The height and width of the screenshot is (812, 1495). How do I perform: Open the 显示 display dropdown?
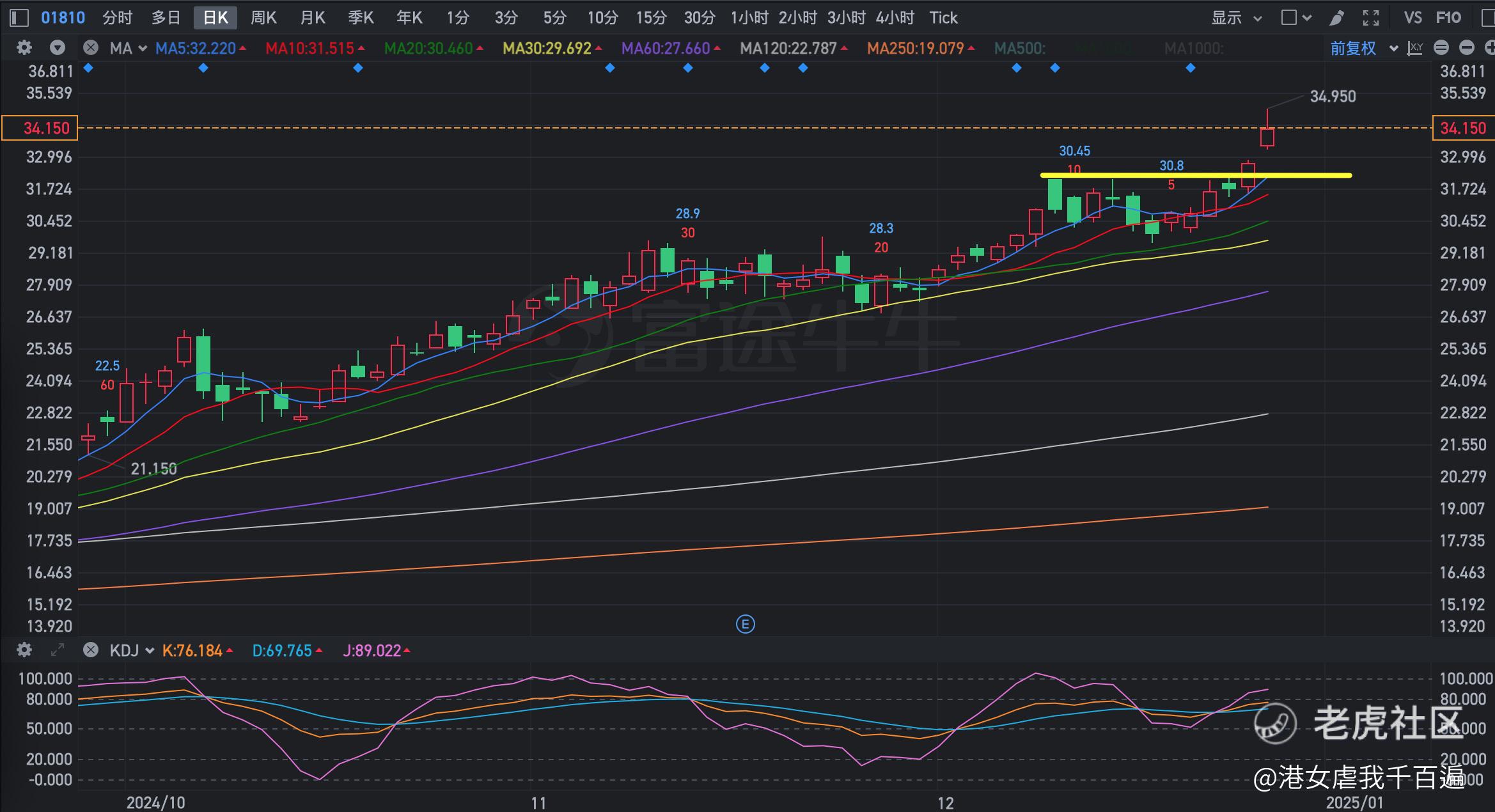pyautogui.click(x=1237, y=18)
